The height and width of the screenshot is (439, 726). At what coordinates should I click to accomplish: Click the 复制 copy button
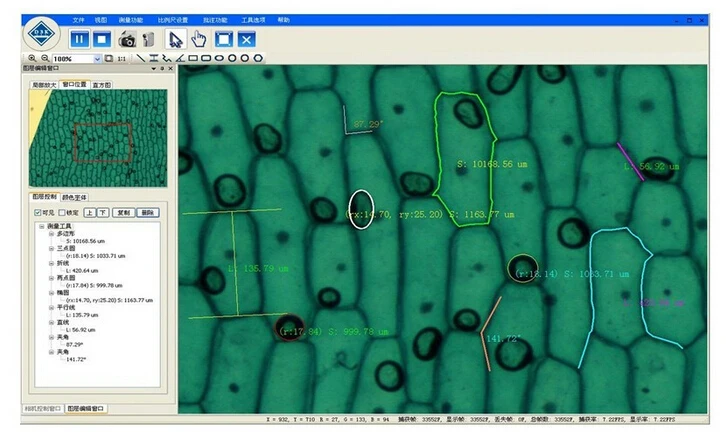(124, 213)
